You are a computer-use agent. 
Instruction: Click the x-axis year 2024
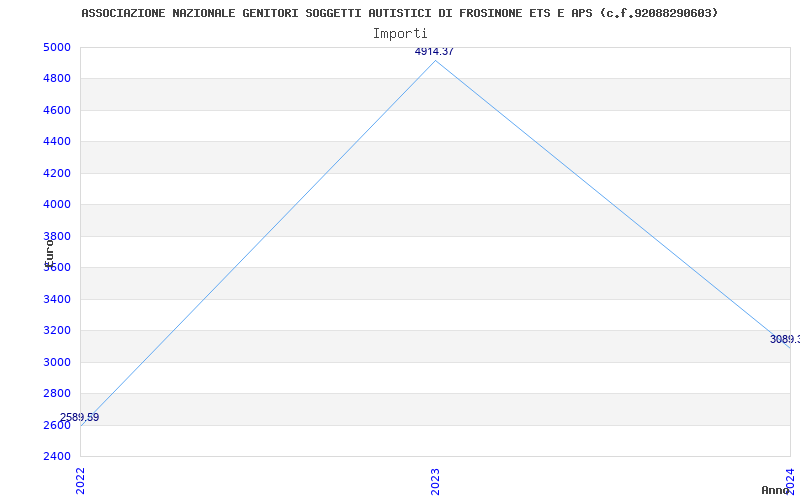[x=790, y=481]
